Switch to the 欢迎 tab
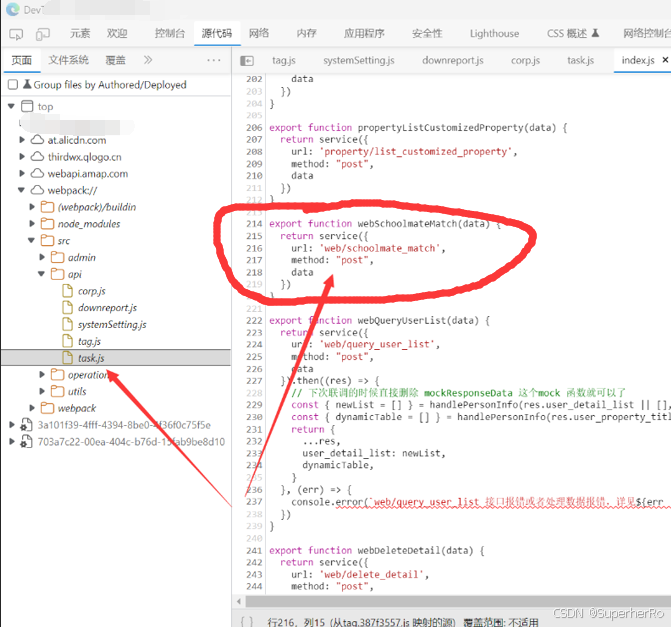The image size is (671, 627). 117,33
